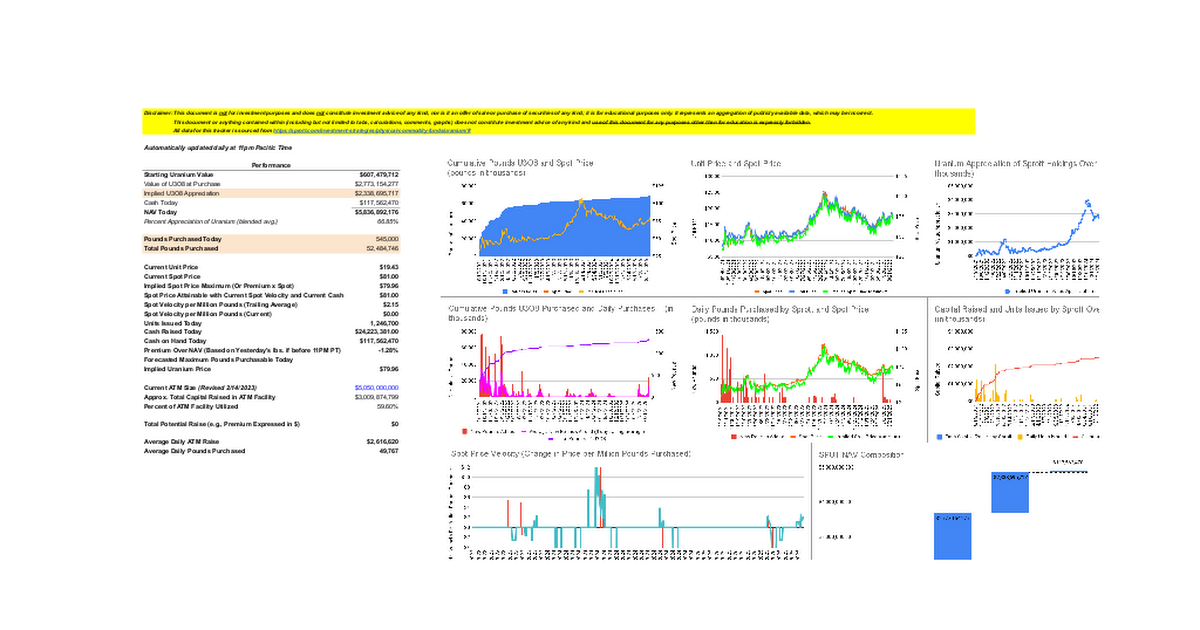Select the blue $5,050,000,000 ATM size value
Viewport: 1200px width, 630px height.
point(377,387)
